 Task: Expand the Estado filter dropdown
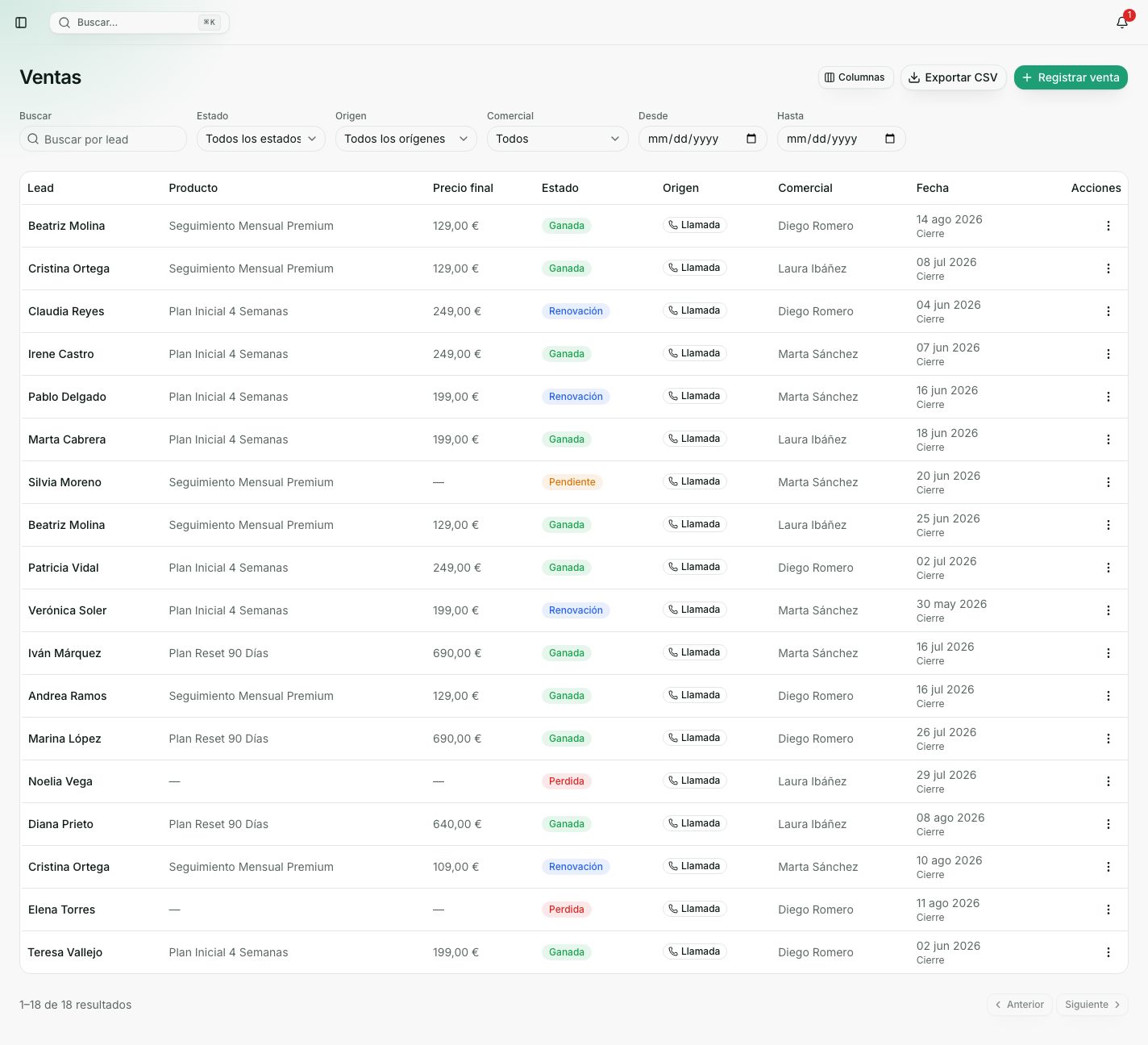[261, 139]
